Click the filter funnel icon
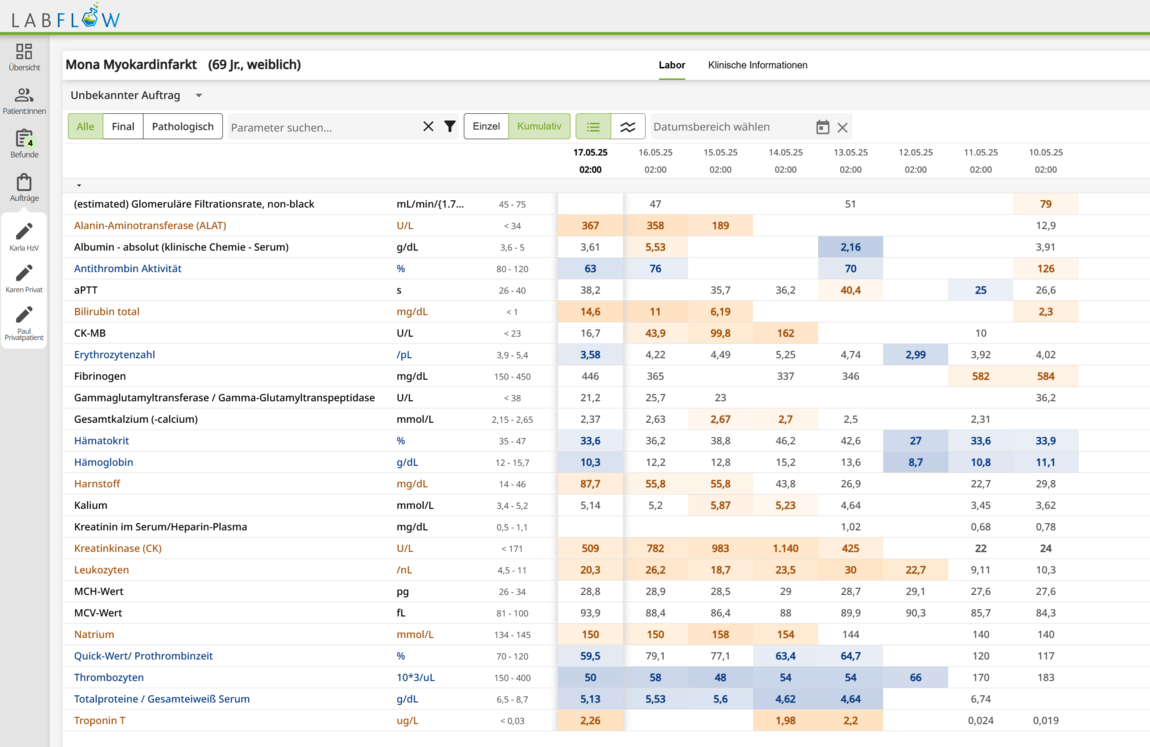 pyautogui.click(x=450, y=127)
